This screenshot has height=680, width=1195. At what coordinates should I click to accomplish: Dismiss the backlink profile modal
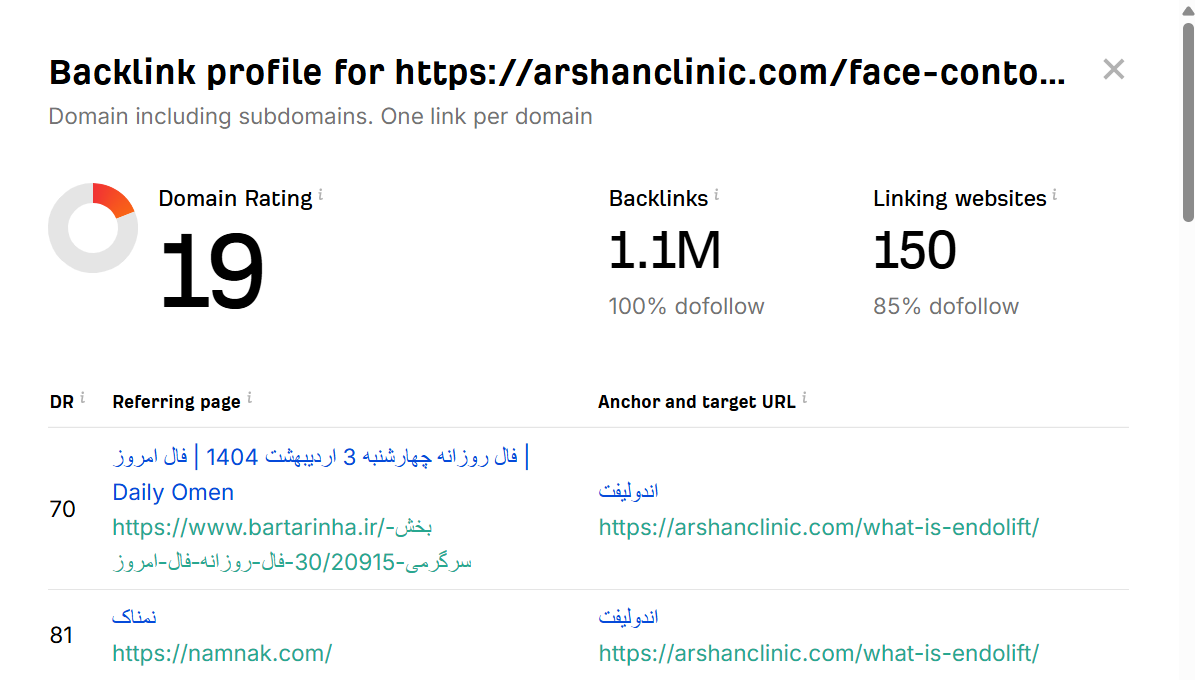(x=1113, y=69)
